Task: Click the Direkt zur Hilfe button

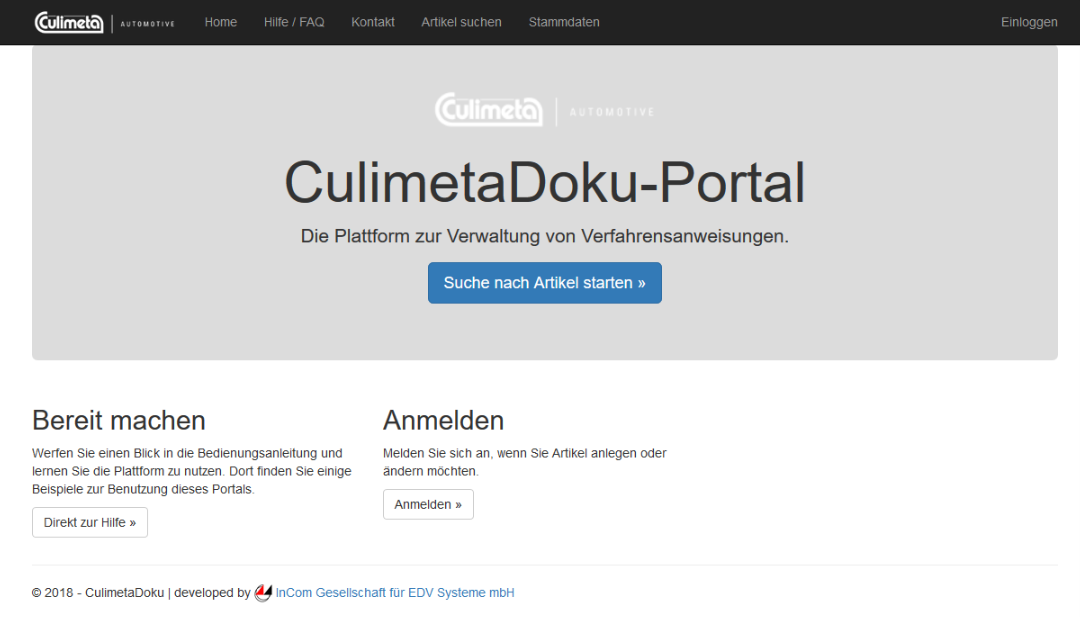Action: pos(90,522)
